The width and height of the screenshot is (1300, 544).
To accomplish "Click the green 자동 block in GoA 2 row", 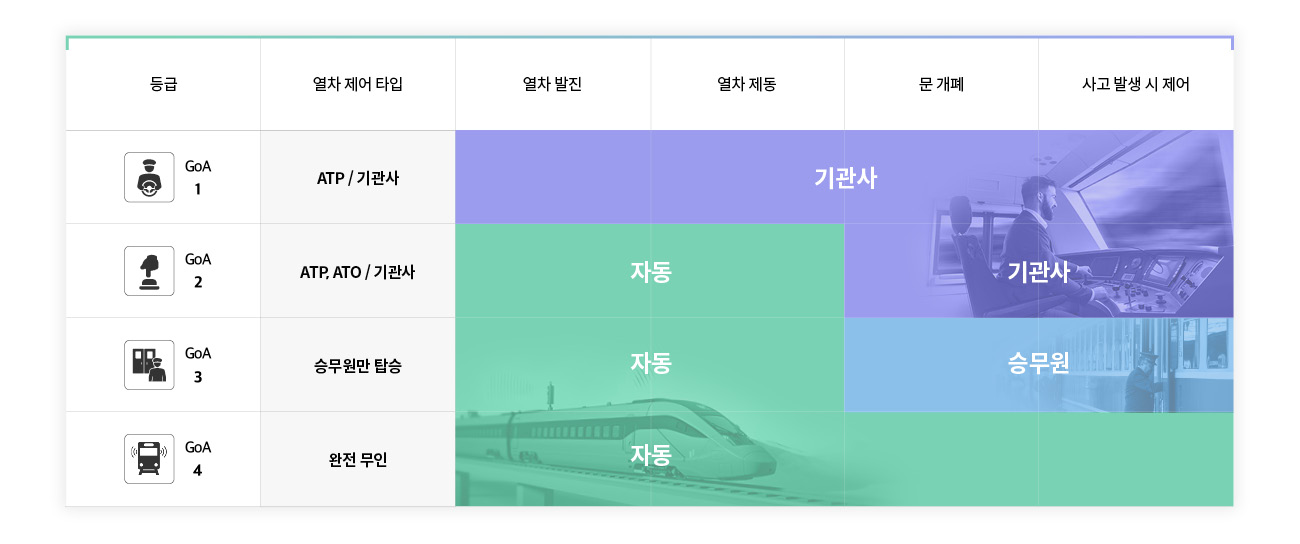I will 650,271.
